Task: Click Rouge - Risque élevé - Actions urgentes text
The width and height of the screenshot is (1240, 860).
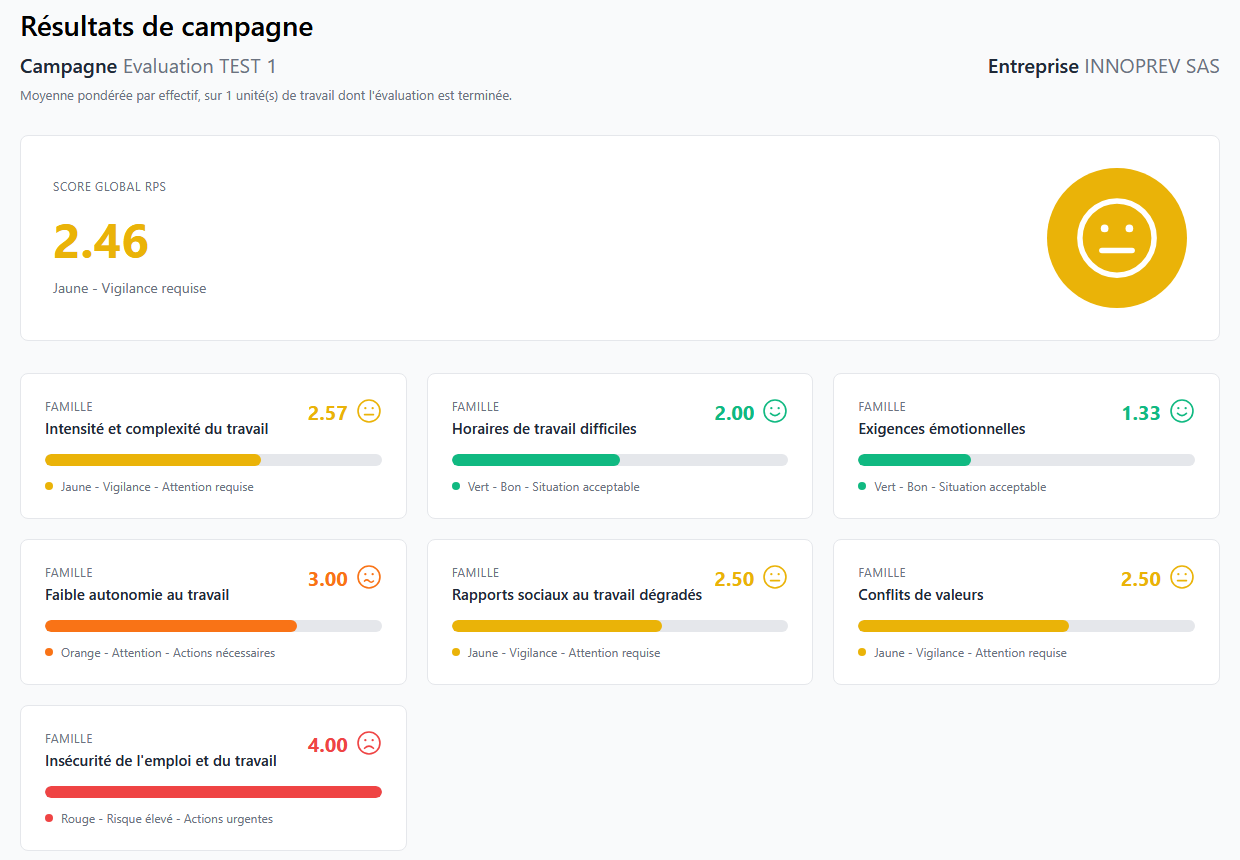Action: (x=167, y=819)
